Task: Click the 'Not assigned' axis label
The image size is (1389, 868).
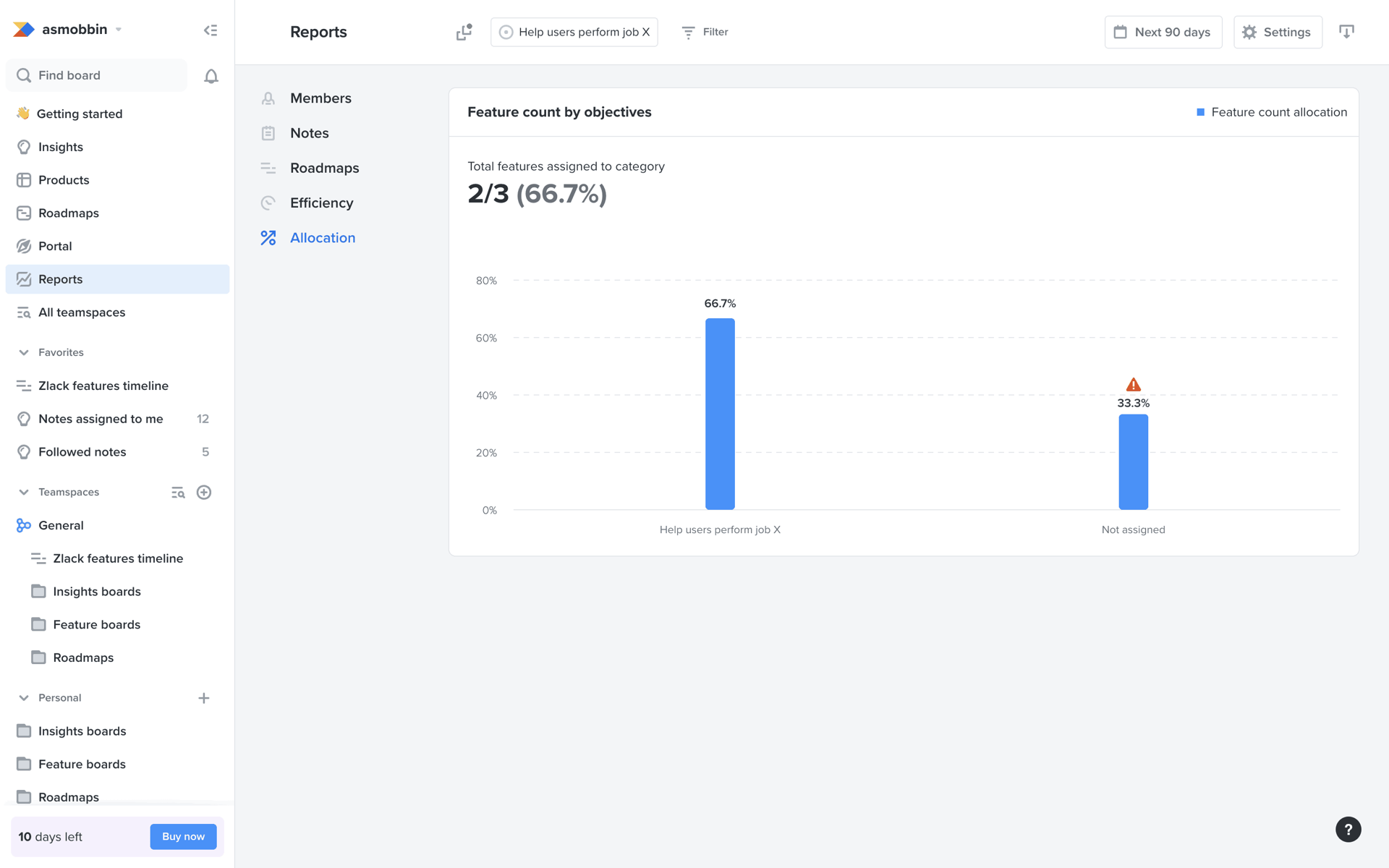Action: [1133, 529]
